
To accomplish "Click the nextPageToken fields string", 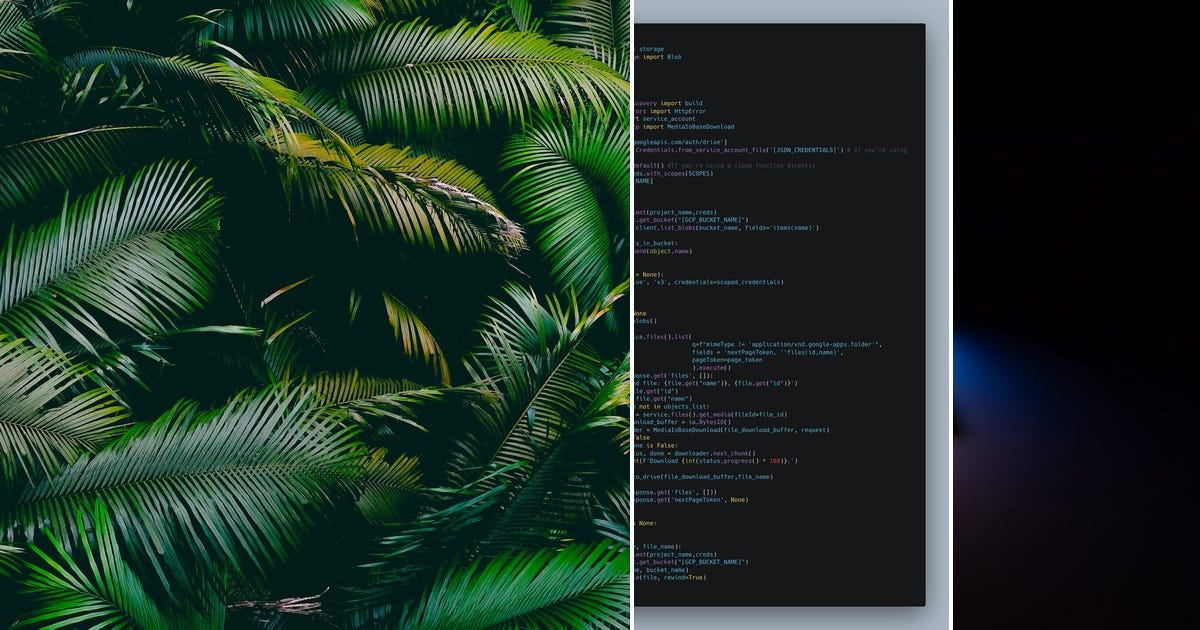I will pos(747,352).
